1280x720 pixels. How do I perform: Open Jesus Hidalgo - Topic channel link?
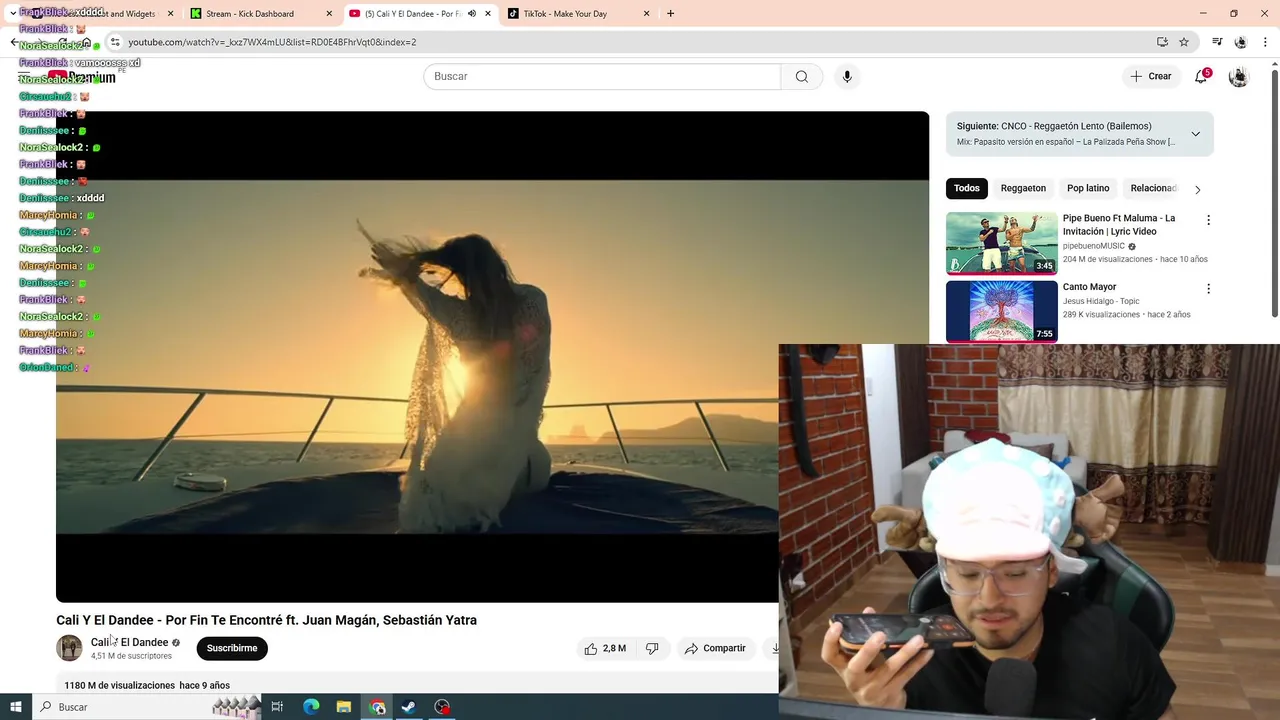1101,301
